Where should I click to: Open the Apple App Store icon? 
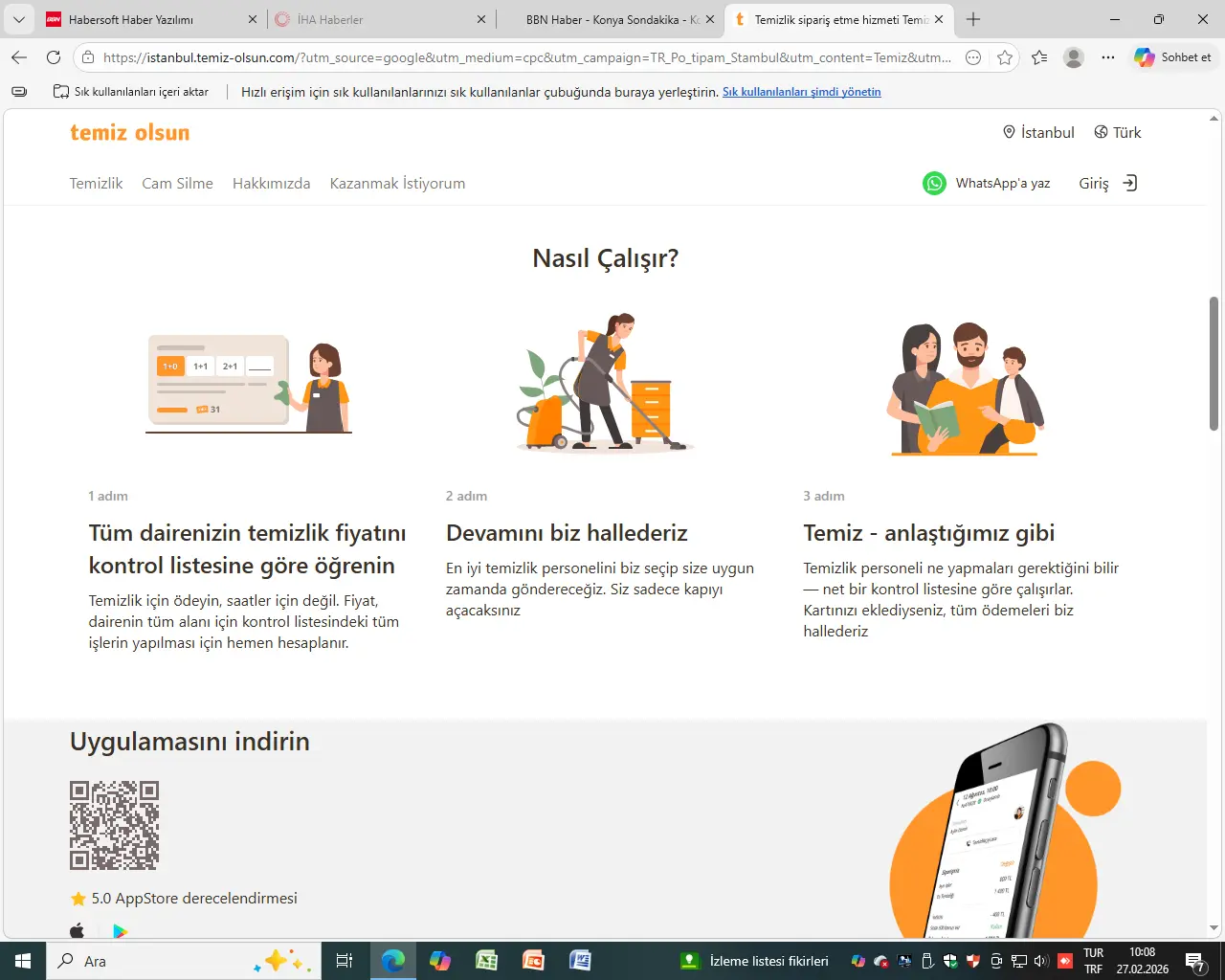78,930
